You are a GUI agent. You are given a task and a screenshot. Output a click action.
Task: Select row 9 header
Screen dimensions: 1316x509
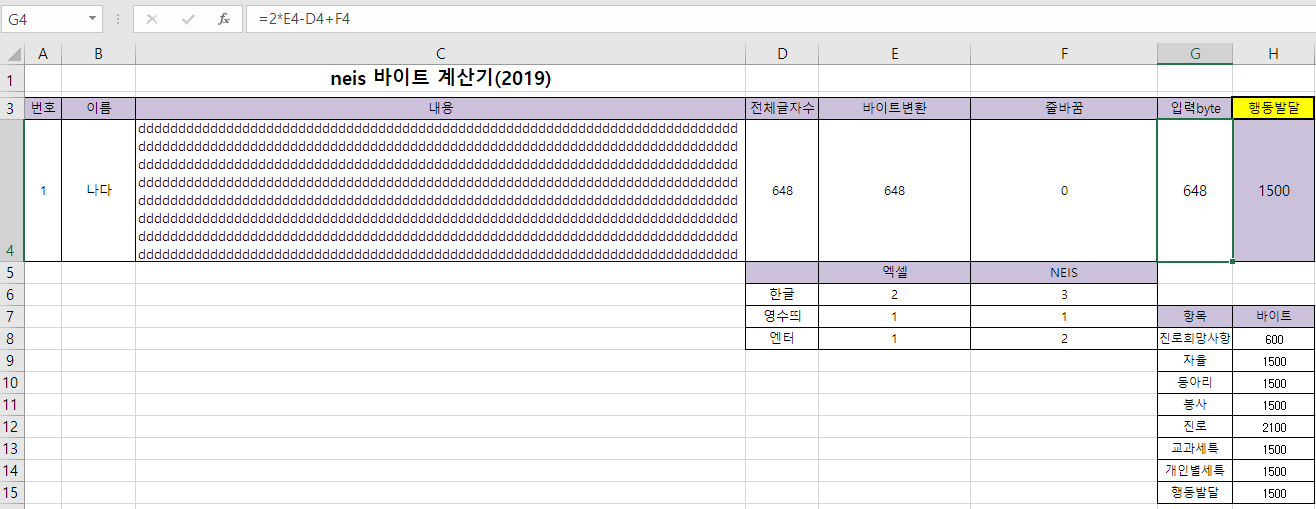[12, 361]
